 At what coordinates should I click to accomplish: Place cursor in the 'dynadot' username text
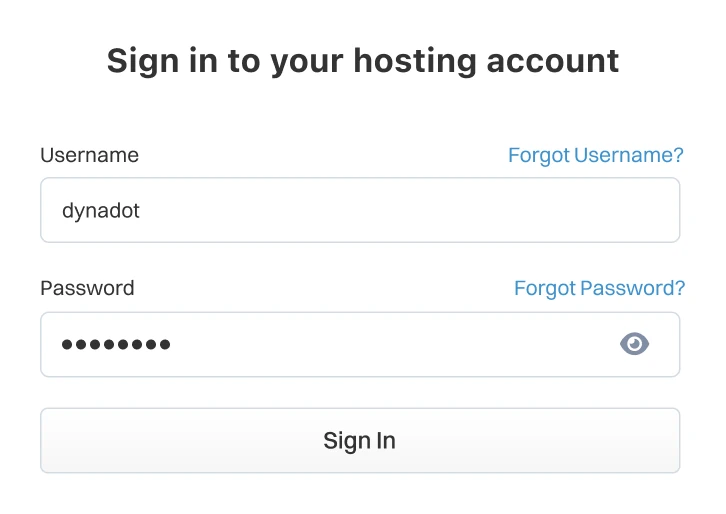click(100, 210)
